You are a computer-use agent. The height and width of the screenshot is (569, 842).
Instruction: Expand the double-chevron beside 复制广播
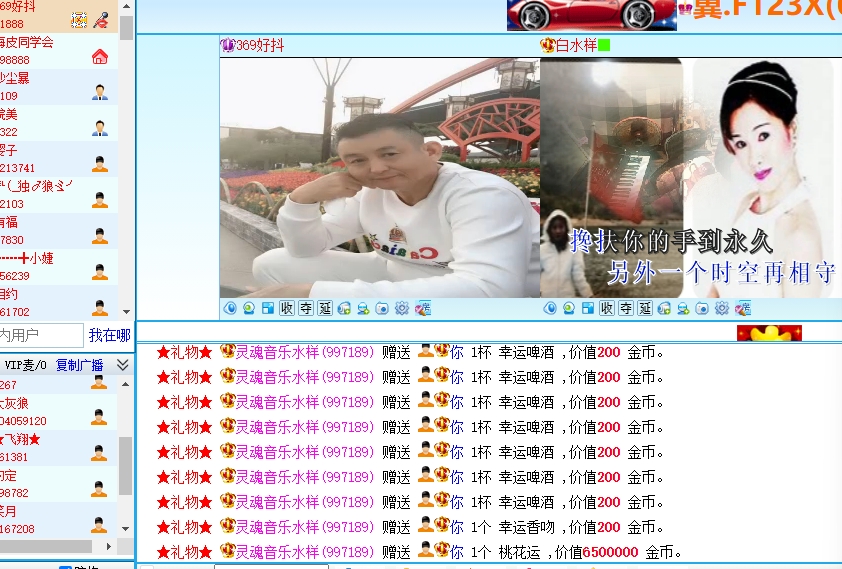[123, 365]
